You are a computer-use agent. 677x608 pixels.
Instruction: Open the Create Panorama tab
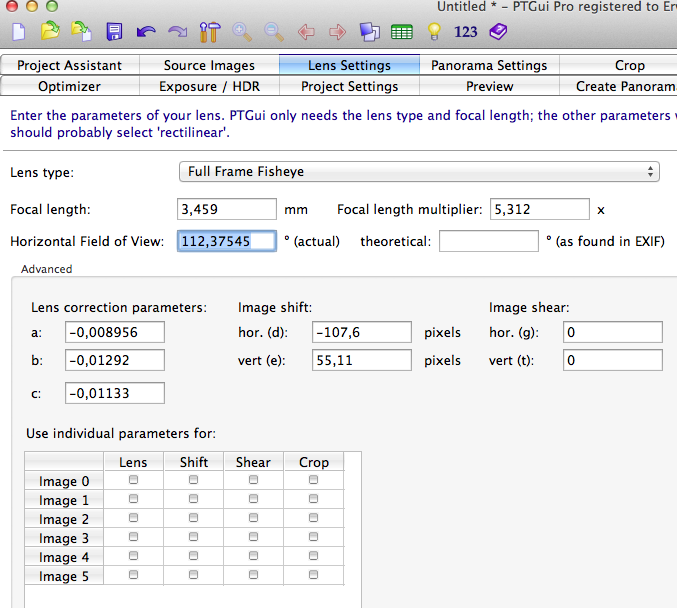click(x=626, y=86)
